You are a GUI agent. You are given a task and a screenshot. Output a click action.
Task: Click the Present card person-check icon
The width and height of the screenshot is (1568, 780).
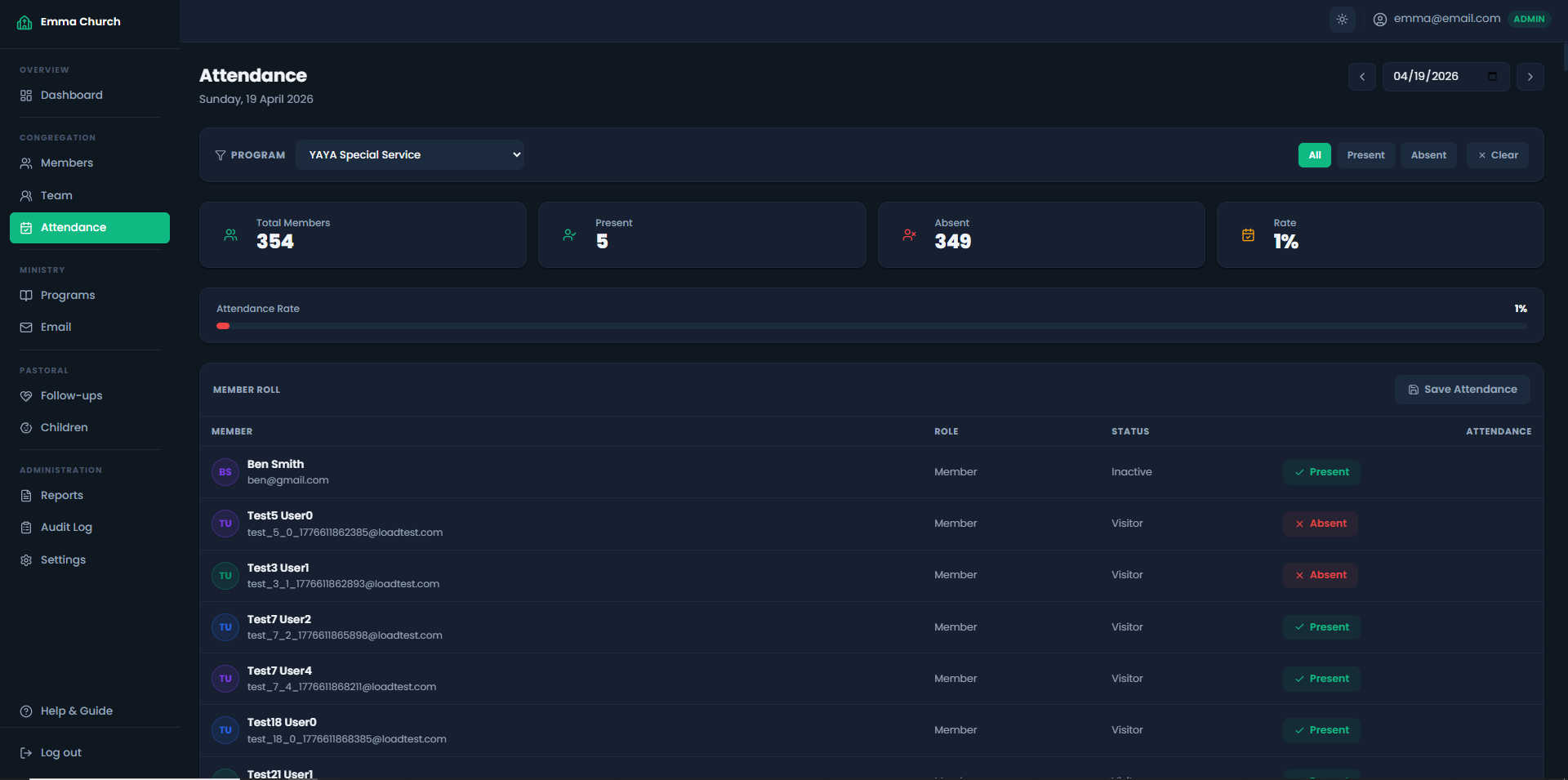pyautogui.click(x=570, y=235)
